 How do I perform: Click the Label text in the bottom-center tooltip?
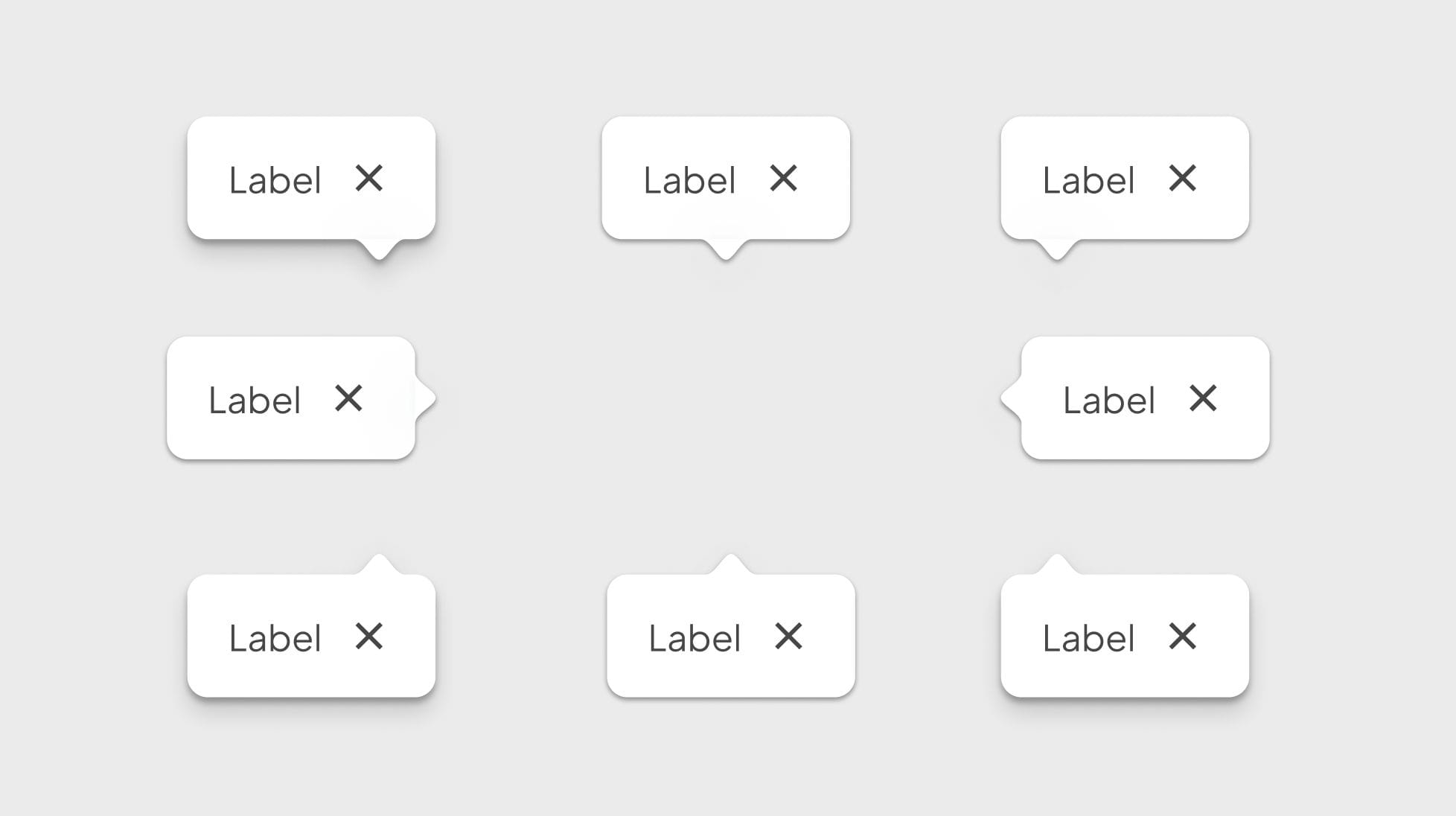tap(695, 638)
